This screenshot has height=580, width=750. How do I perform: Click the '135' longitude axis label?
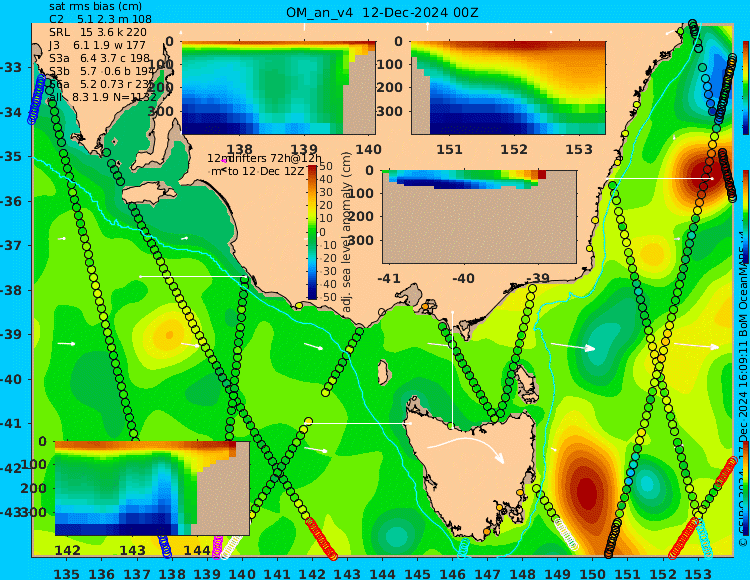pyautogui.click(x=66, y=574)
